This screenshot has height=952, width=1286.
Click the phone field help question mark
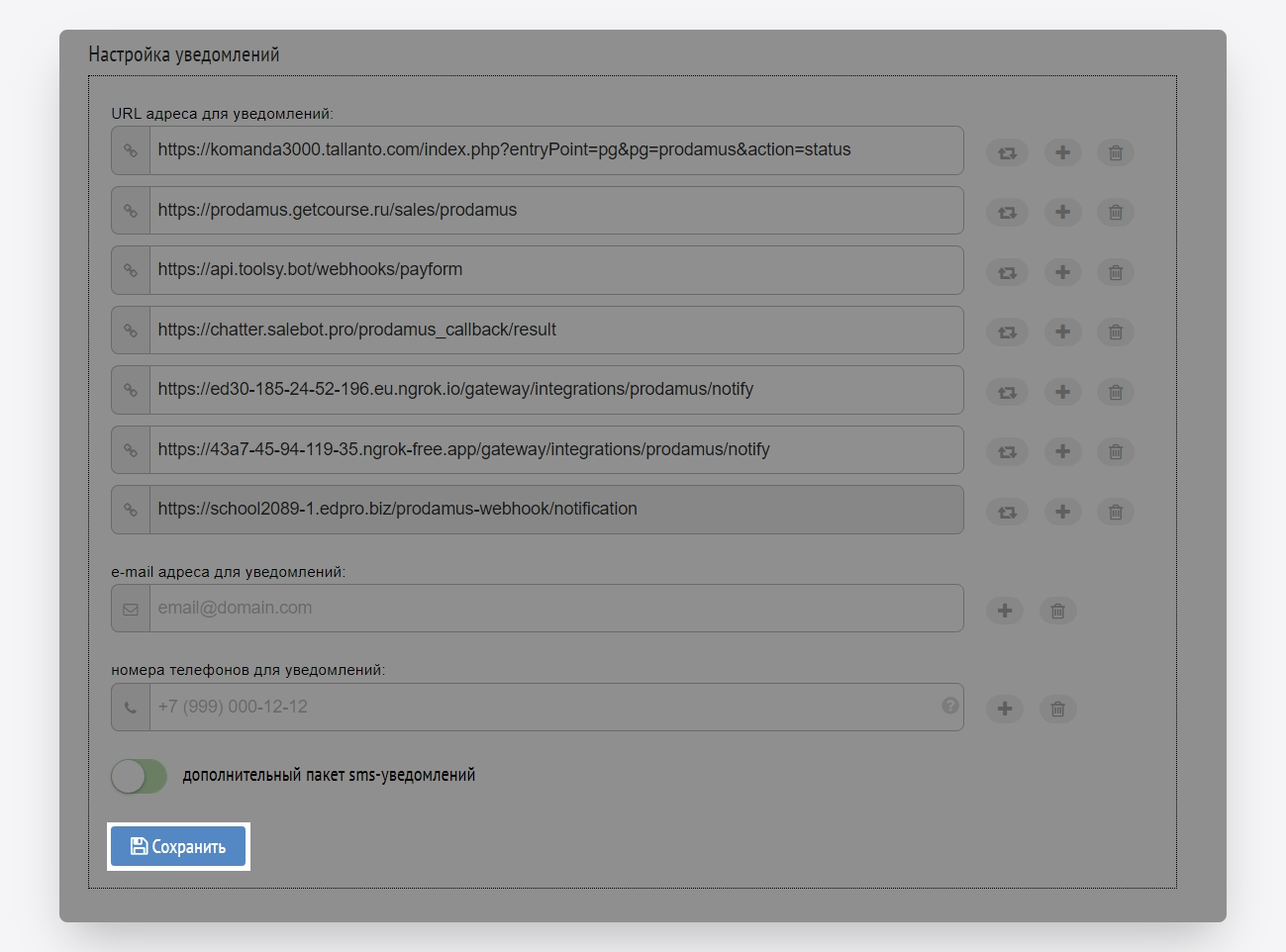949,706
